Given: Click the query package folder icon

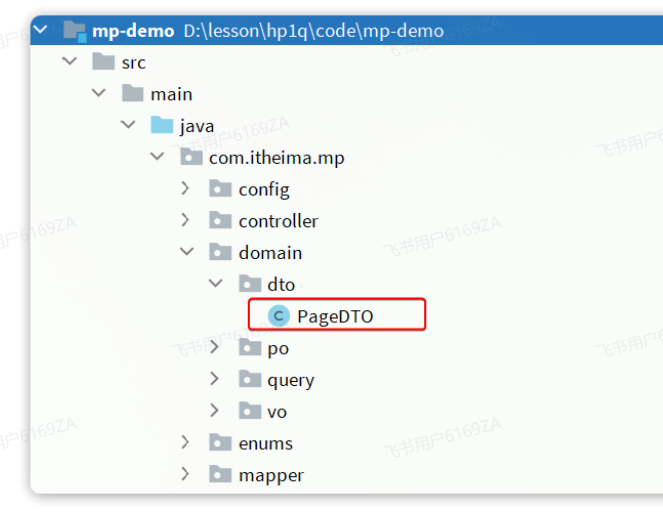Looking at the screenshot, I should pos(249,380).
